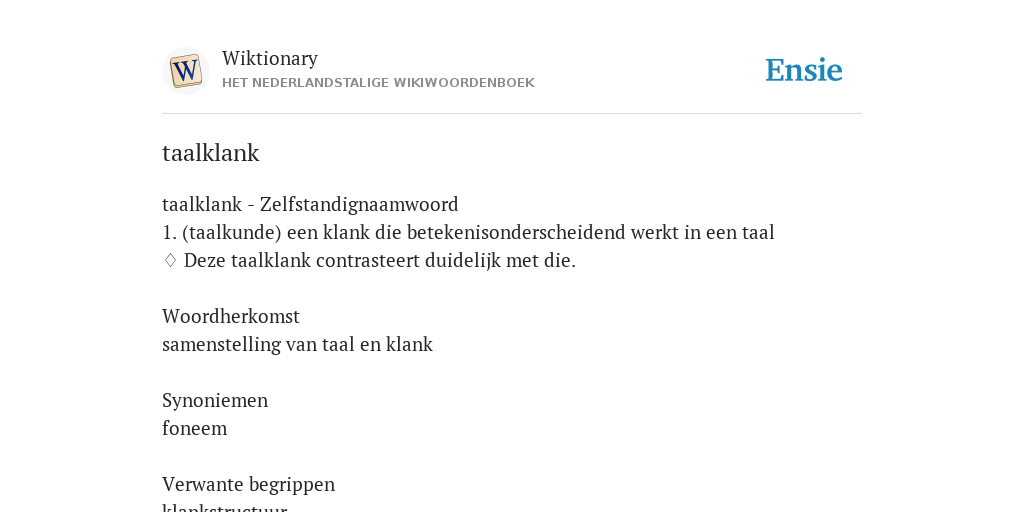Click the definition sentence starting with '(taalkunde)'
This screenshot has height=512, width=1024.
coord(478,232)
